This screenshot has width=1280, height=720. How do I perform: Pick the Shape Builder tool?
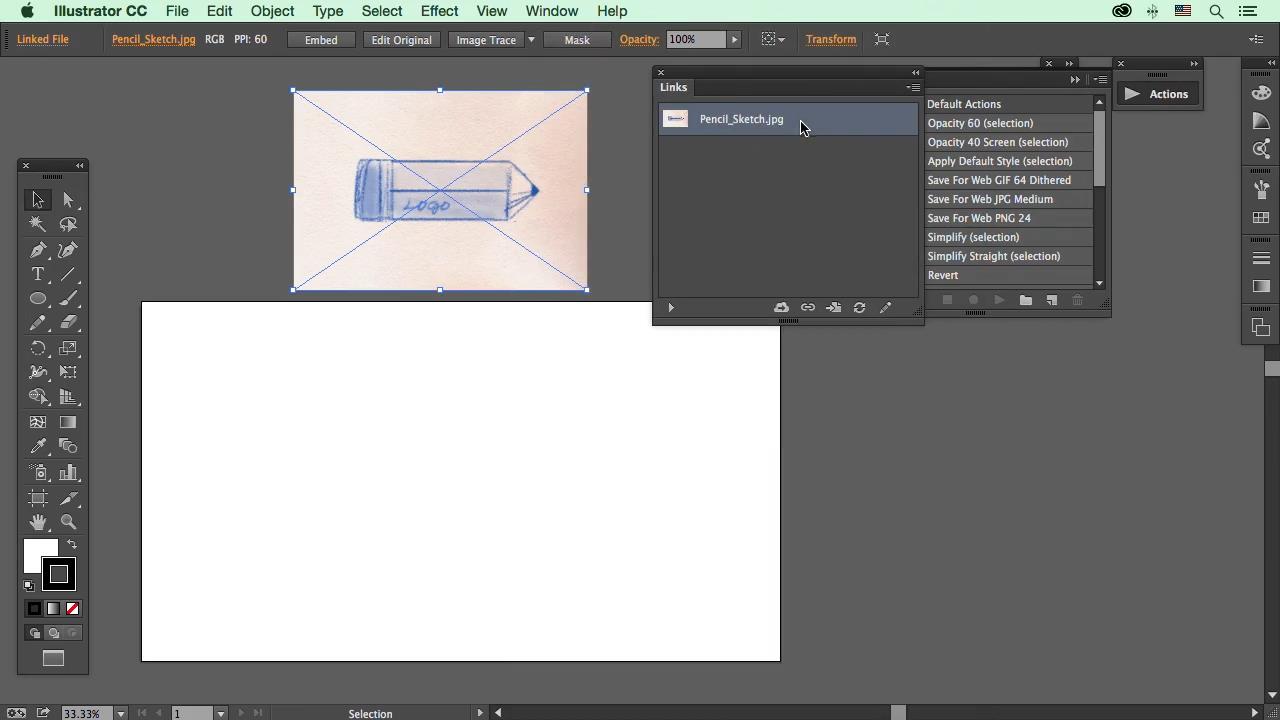(x=38, y=397)
